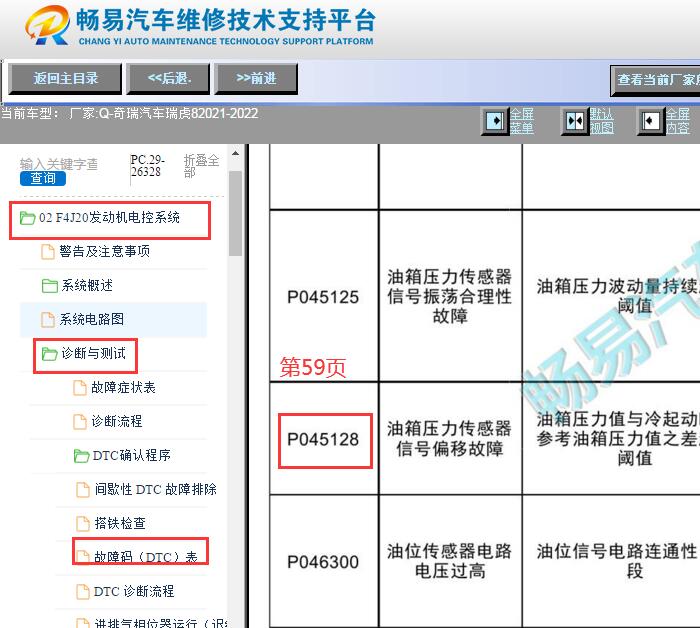Open 故障症状表 tree item
This screenshot has height=628, width=700.
point(123,388)
